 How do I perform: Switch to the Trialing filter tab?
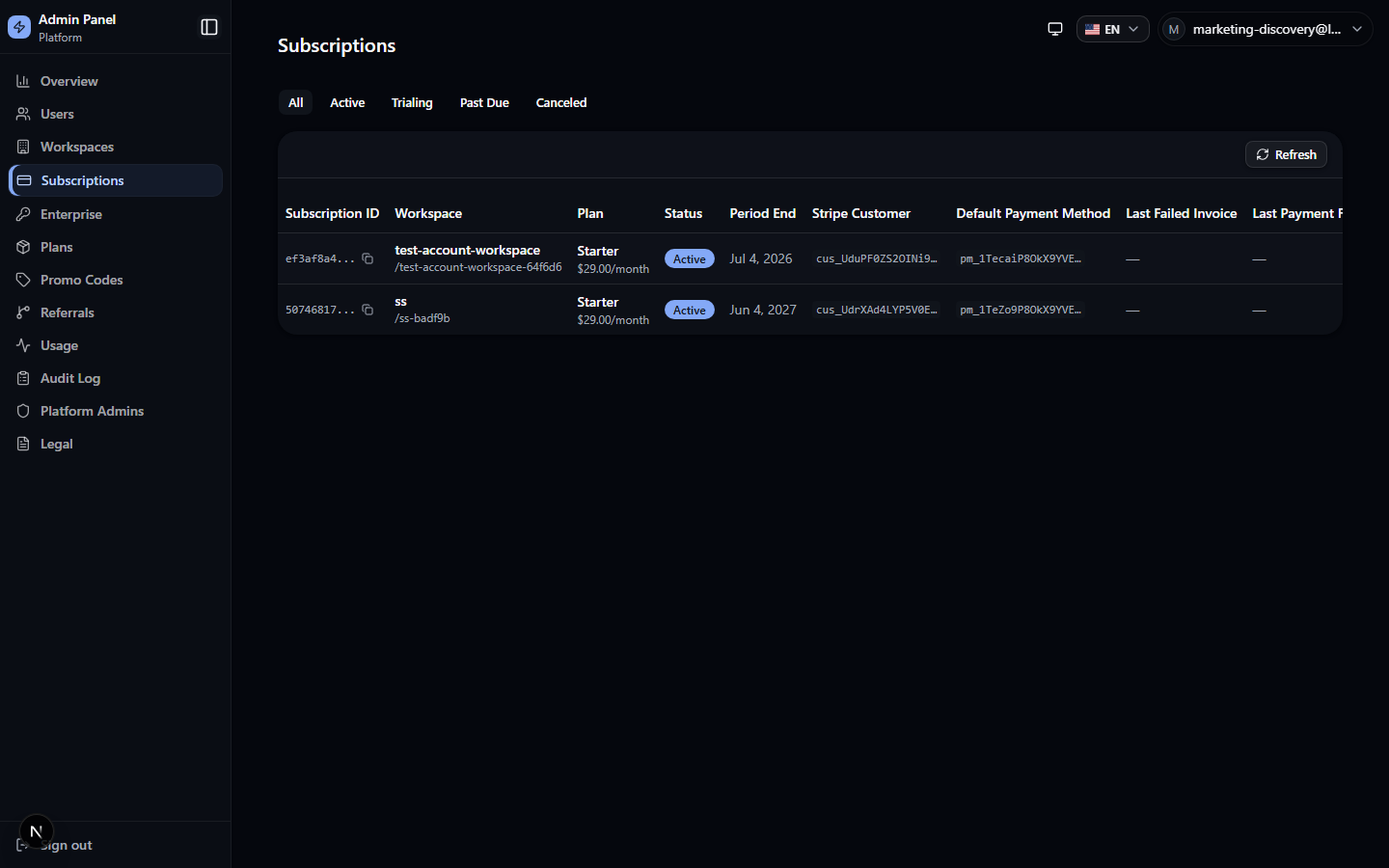412,102
